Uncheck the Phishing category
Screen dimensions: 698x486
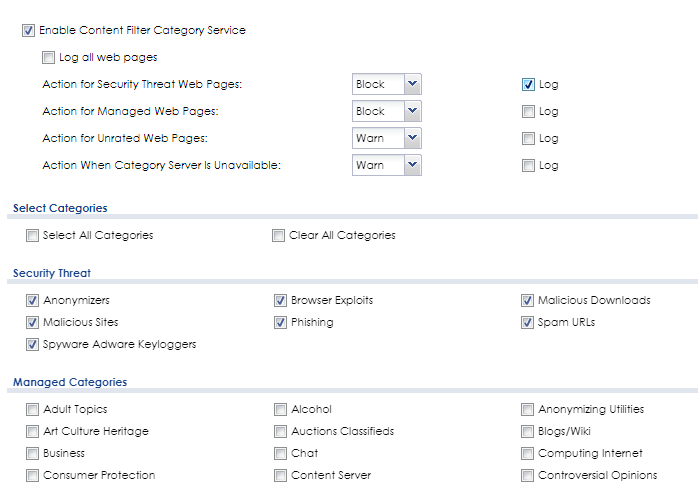click(x=281, y=323)
